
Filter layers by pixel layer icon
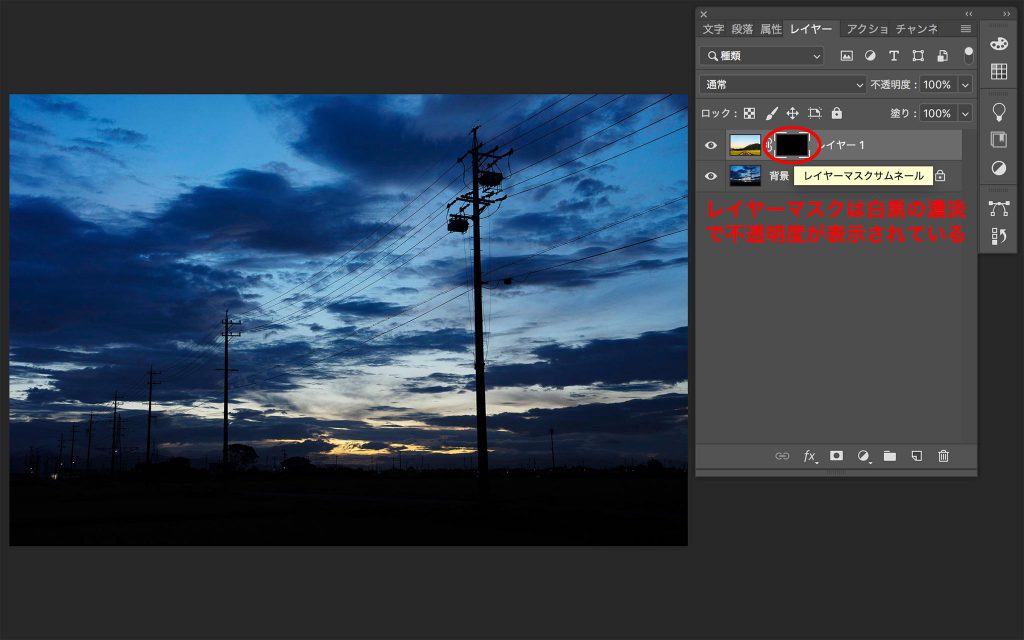click(846, 56)
